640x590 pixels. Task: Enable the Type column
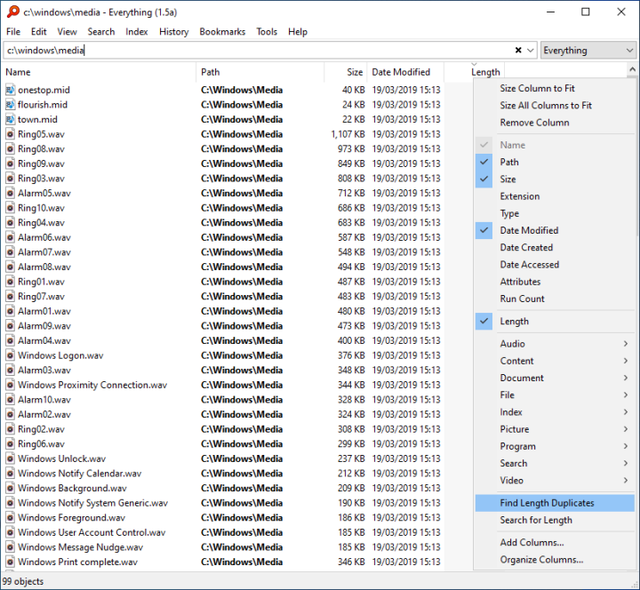pos(555,213)
